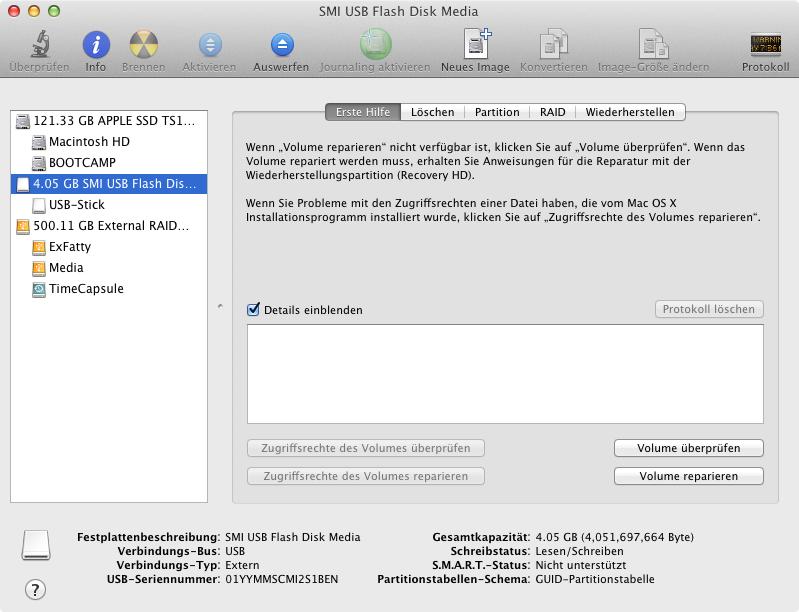This screenshot has width=799, height=612.
Task: Select USB-Stick in sidebar
Action: [109, 205]
